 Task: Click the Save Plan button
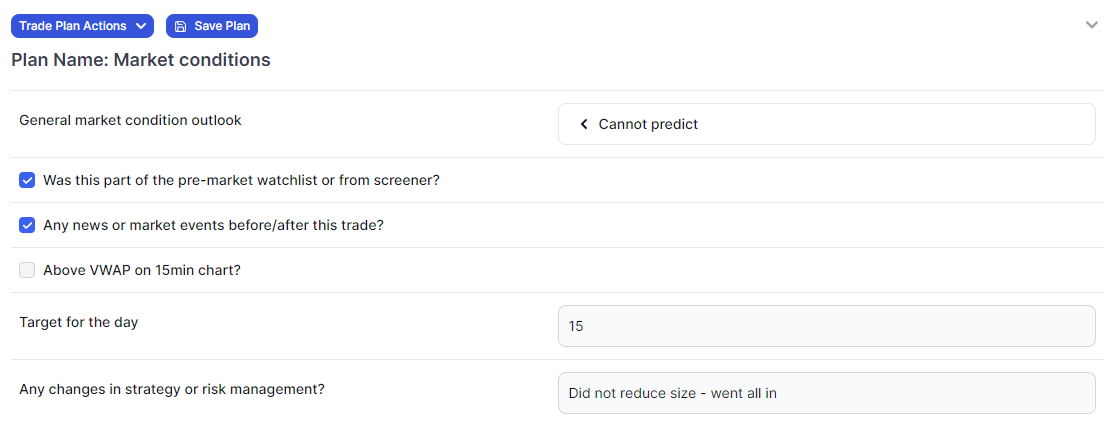pyautogui.click(x=212, y=26)
